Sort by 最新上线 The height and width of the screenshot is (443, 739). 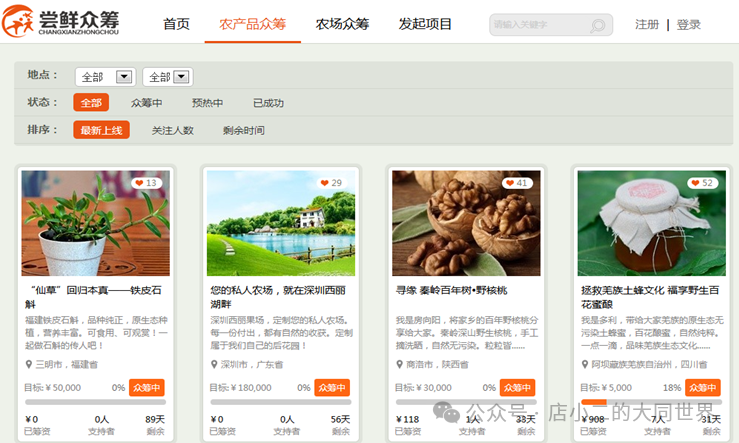pos(101,130)
